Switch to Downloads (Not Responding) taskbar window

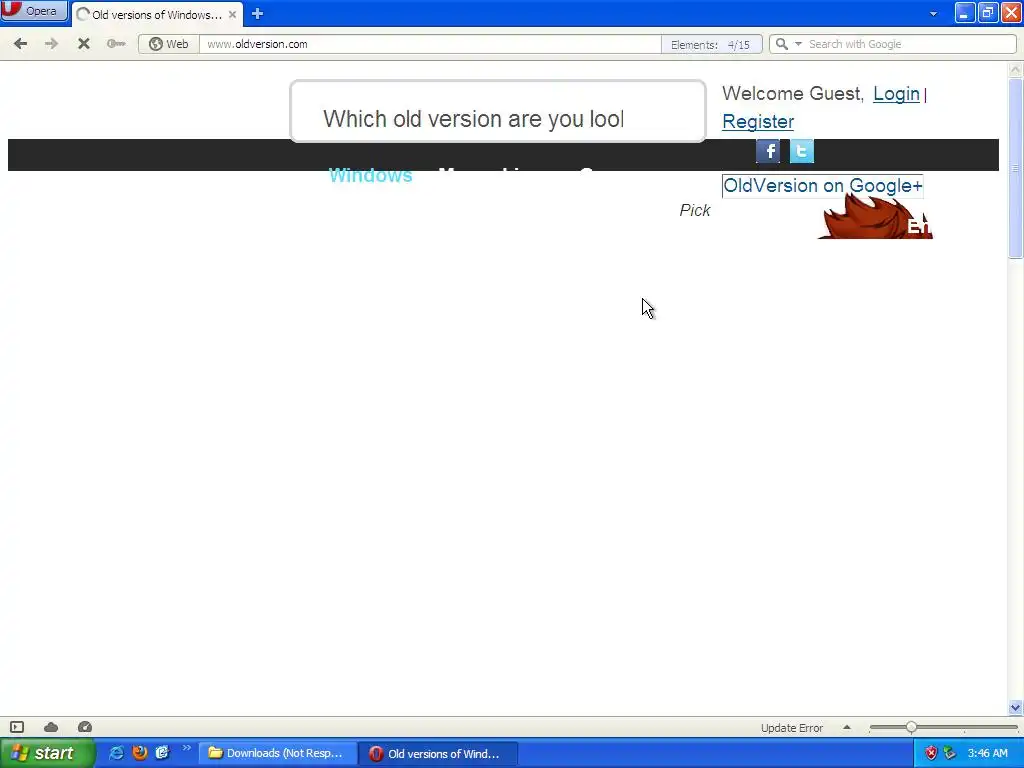(278, 753)
